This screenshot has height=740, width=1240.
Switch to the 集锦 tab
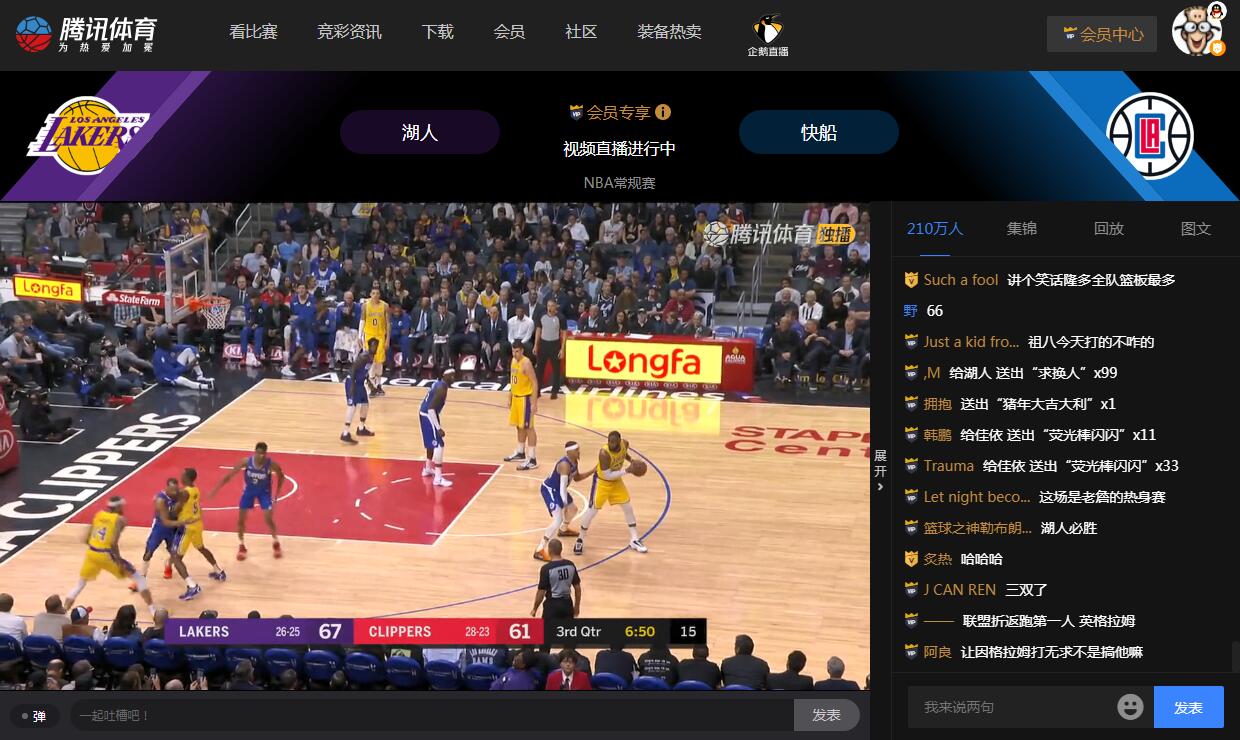coord(1022,229)
